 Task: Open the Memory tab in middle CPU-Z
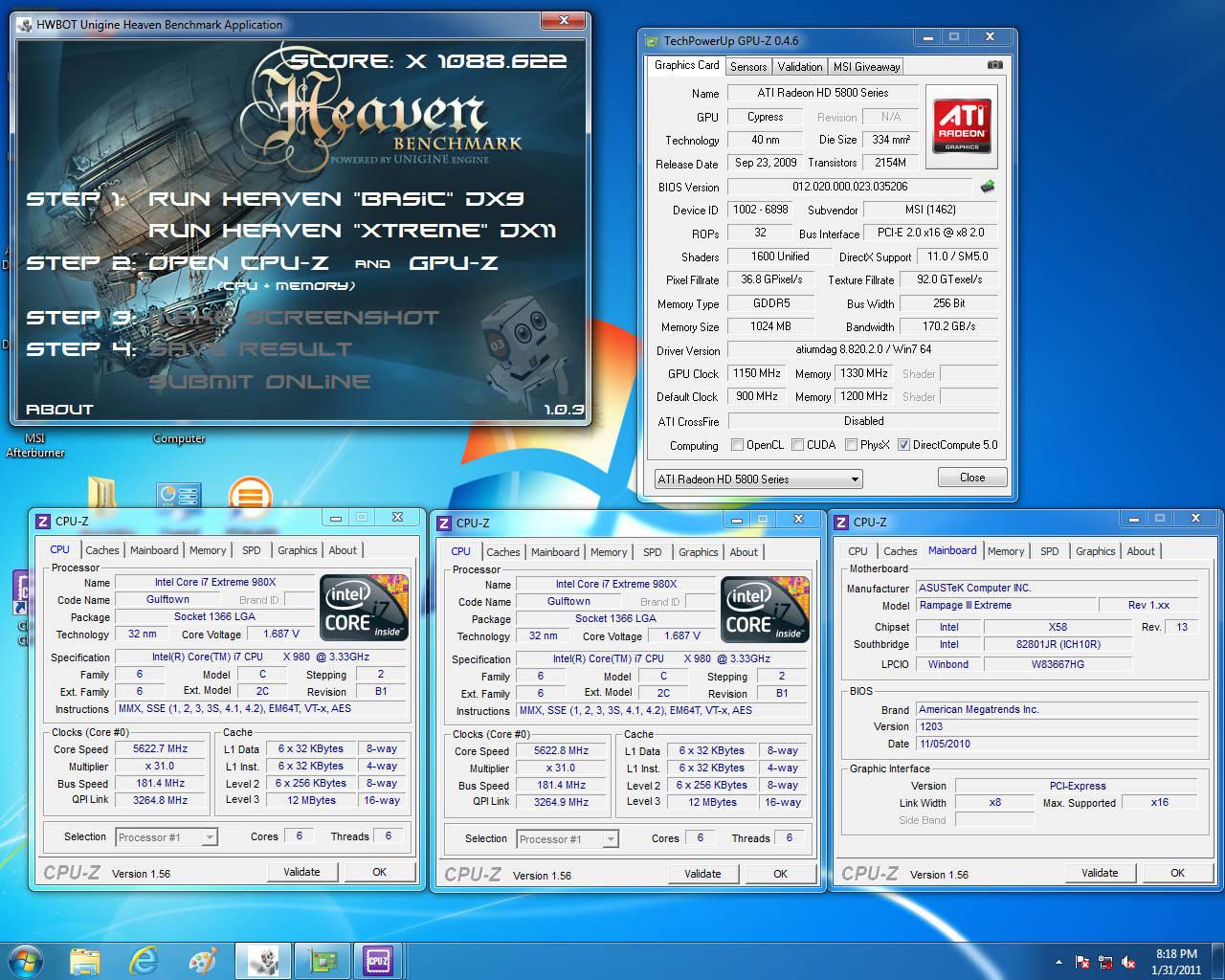tap(609, 552)
